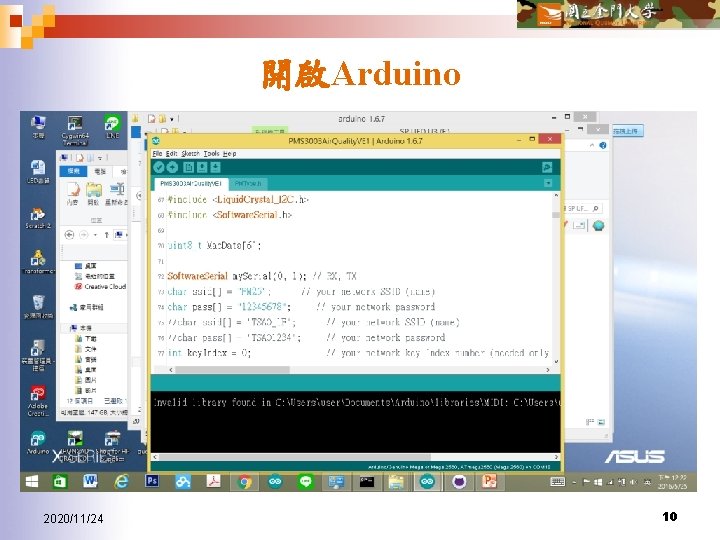Click the Up arrow in the File Explorer window
Viewport: 720px width, 540px height.
click(106, 235)
